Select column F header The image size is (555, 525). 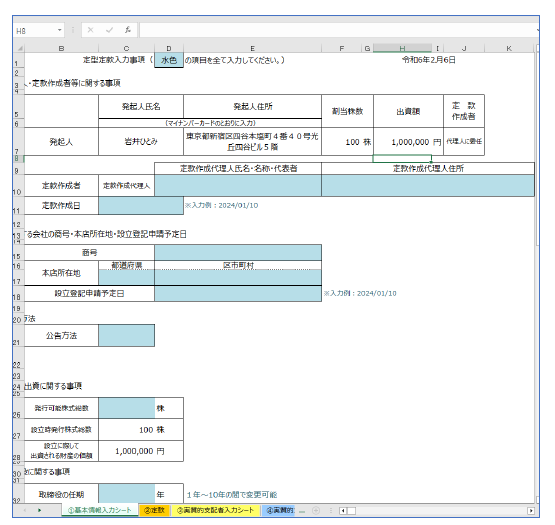[342, 48]
